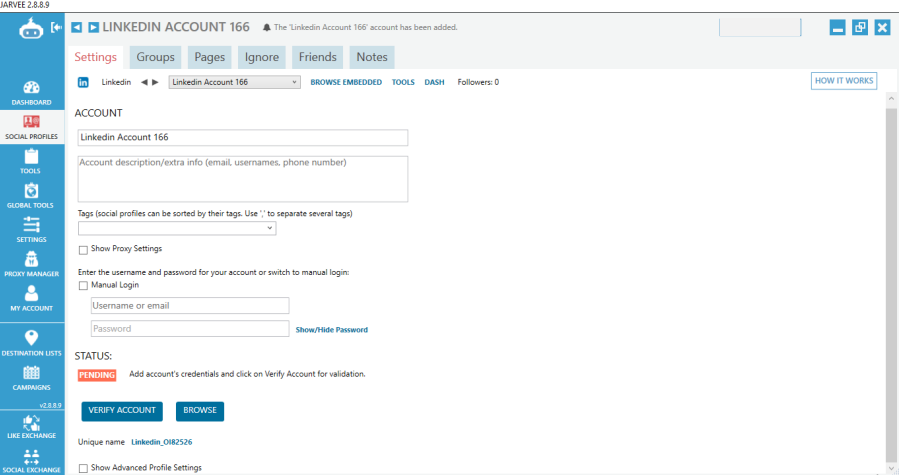Open How It Works help
Viewport: 899px width, 475px height.
coord(844,81)
